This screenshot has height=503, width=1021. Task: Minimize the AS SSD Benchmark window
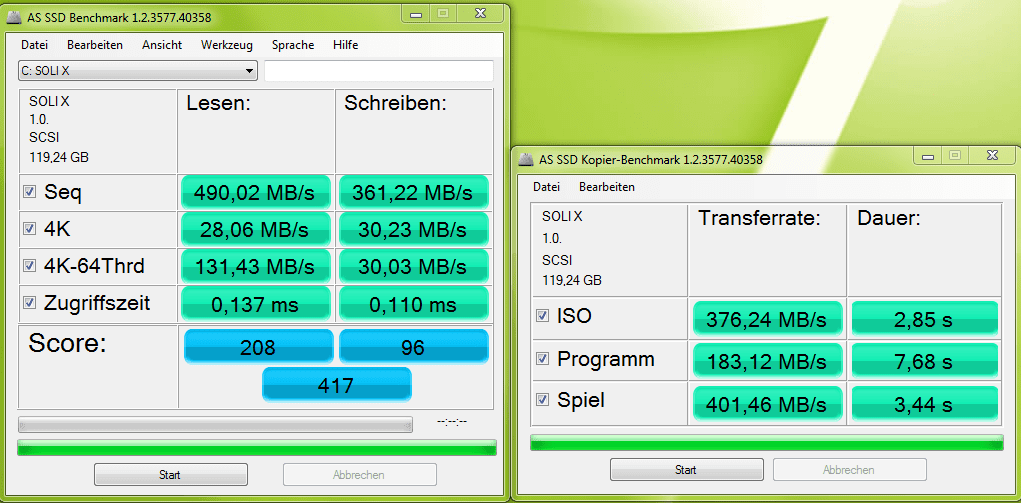pos(413,12)
